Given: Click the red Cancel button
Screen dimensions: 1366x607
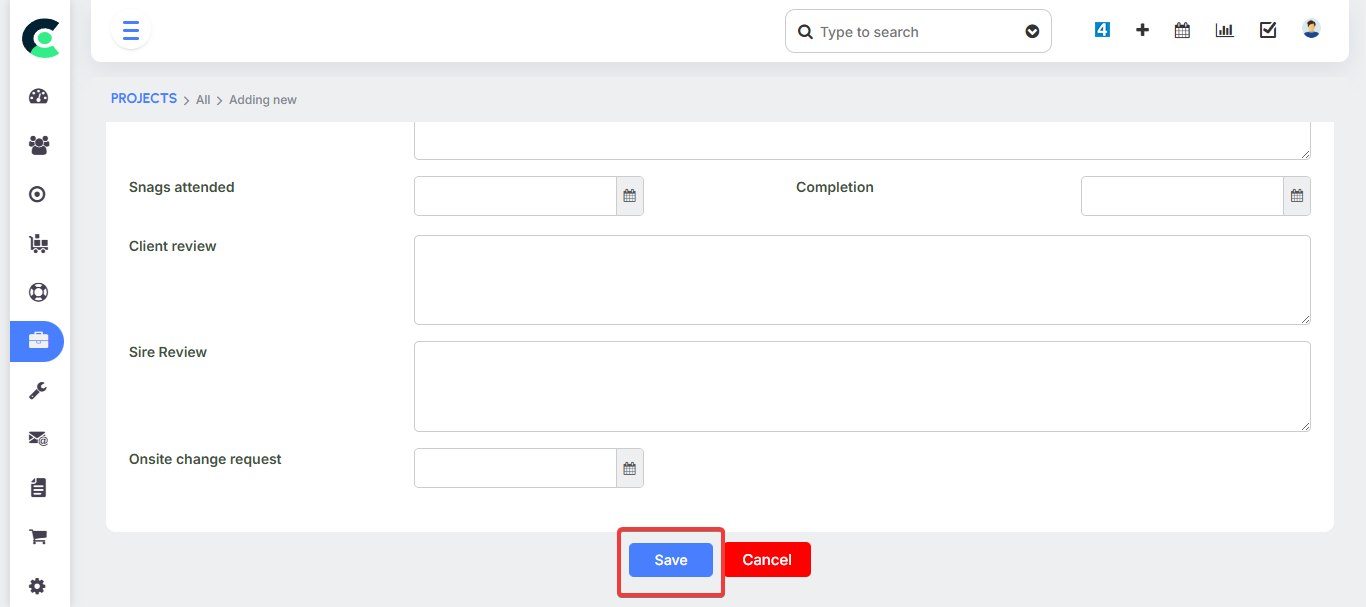Looking at the screenshot, I should (x=767, y=560).
